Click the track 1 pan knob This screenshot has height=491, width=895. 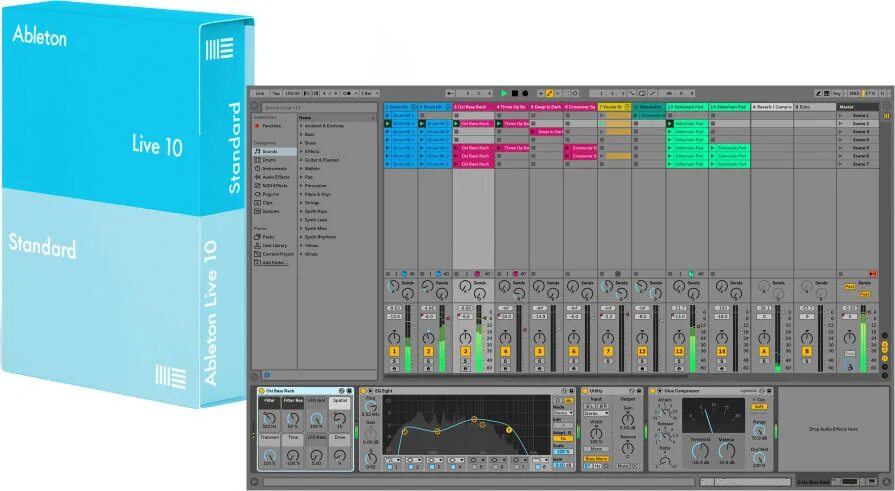[x=394, y=337]
